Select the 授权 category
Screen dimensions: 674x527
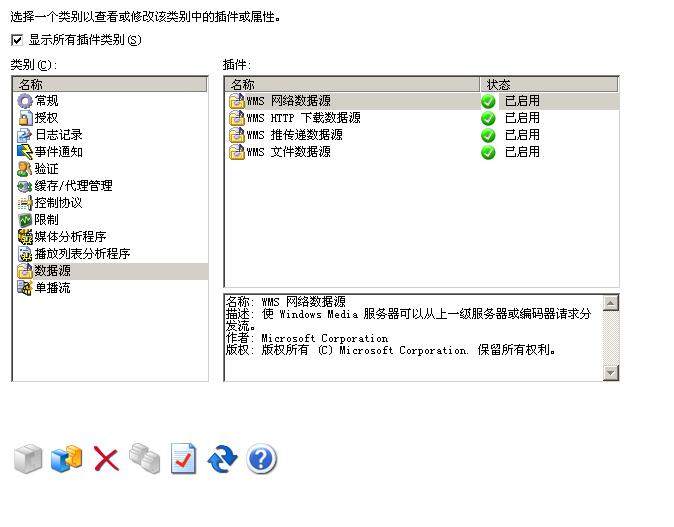coord(46,118)
